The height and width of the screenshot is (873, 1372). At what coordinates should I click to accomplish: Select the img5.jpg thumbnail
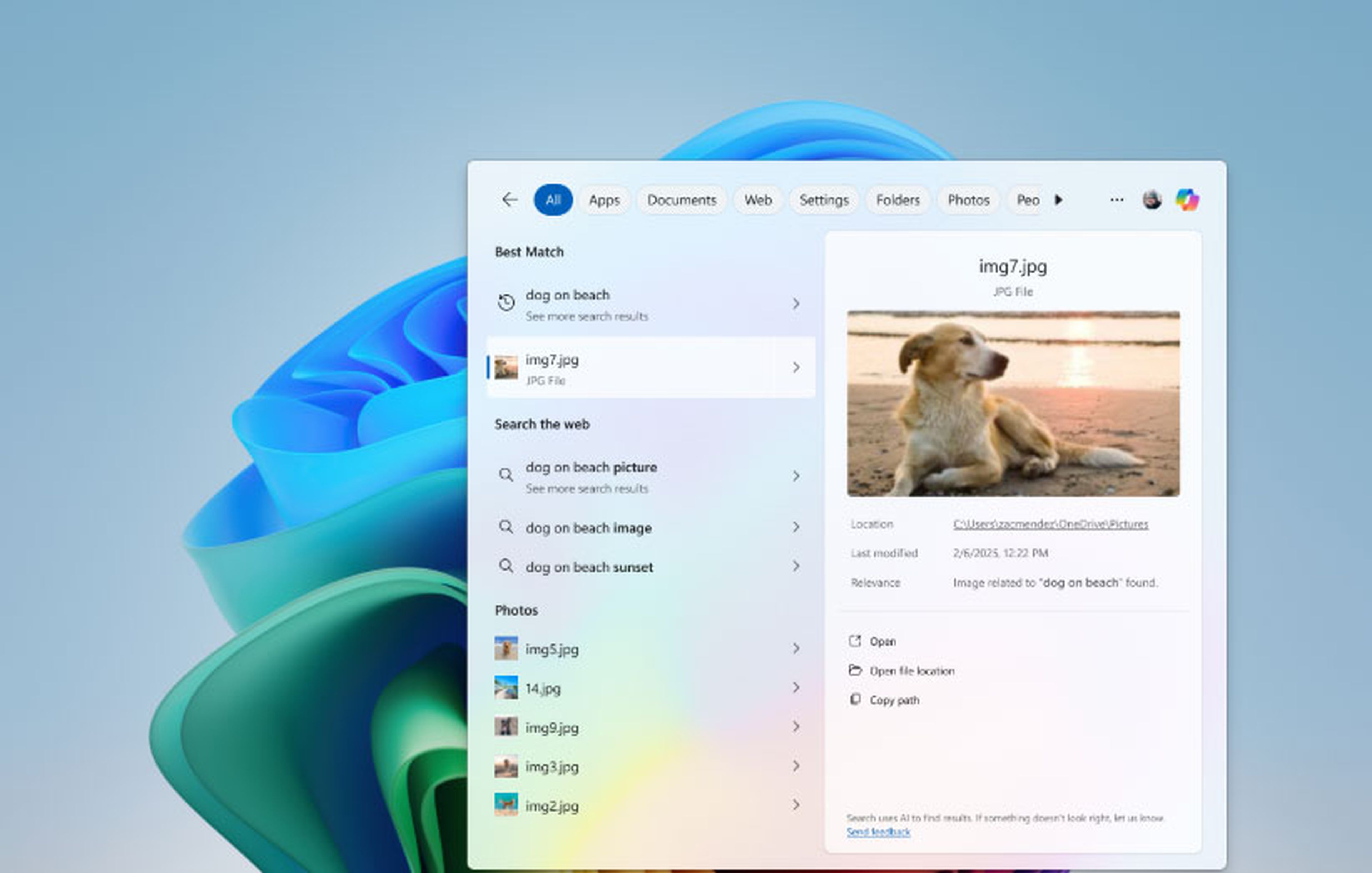(x=506, y=648)
